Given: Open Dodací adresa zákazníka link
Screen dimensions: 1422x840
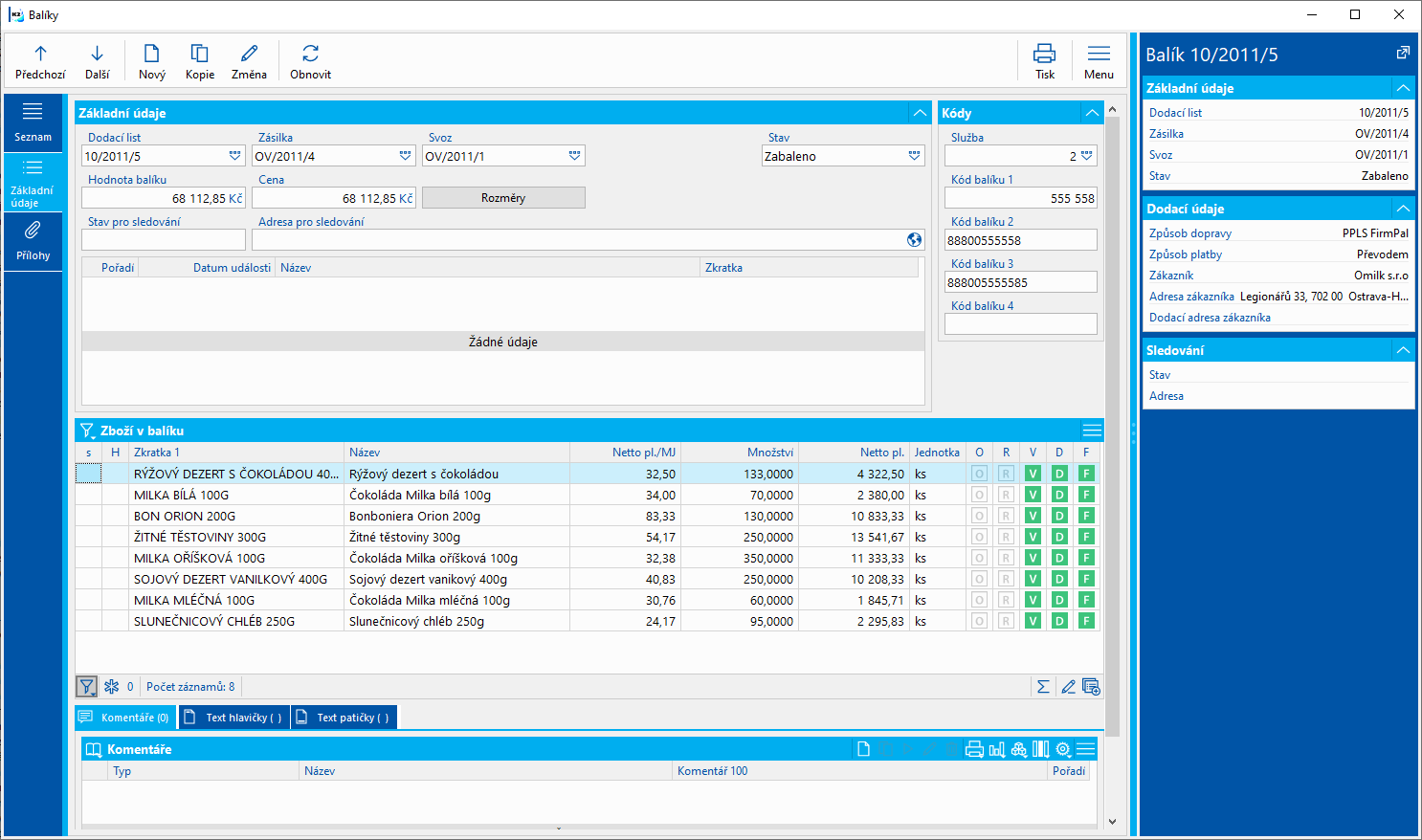Looking at the screenshot, I should point(1210,318).
